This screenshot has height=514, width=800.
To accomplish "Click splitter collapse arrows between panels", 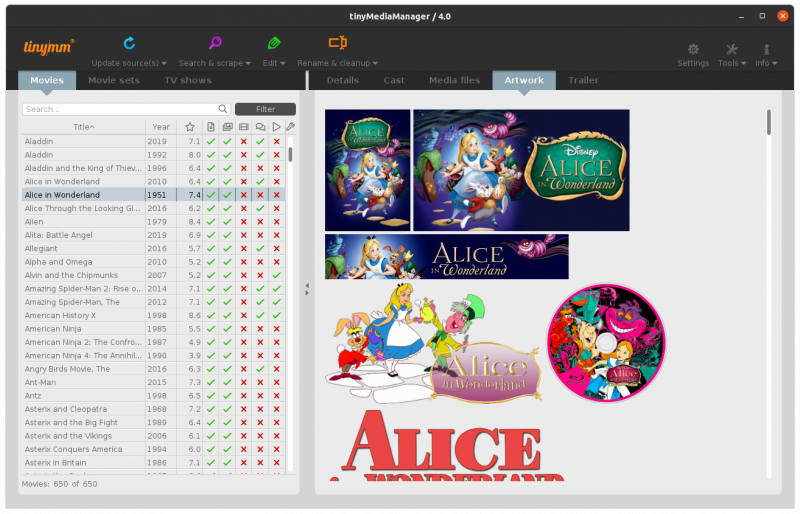I will pyautogui.click(x=307, y=289).
